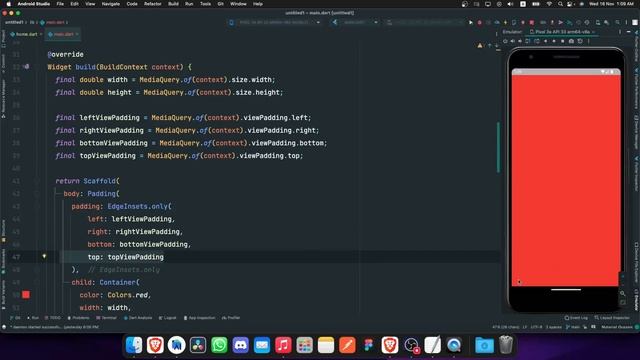Open Discord from the Dock
Viewport: 640px width, 360px height.
tap(240, 345)
